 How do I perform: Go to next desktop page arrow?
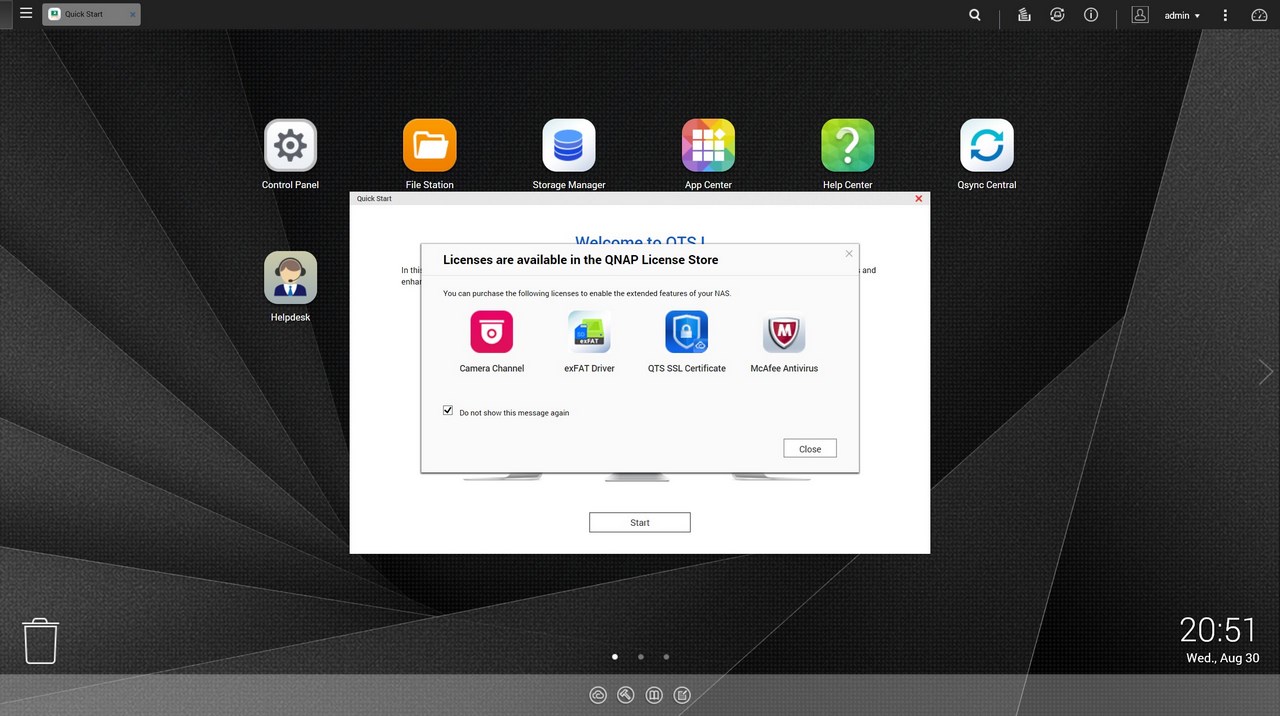point(1266,372)
